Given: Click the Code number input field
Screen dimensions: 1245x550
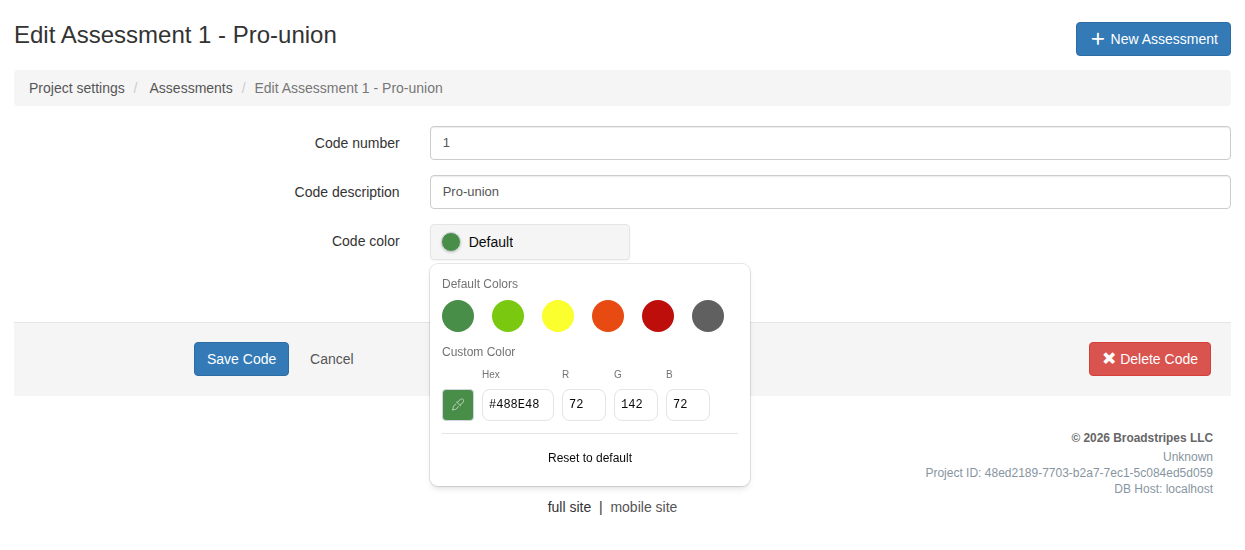Looking at the screenshot, I should (x=830, y=143).
